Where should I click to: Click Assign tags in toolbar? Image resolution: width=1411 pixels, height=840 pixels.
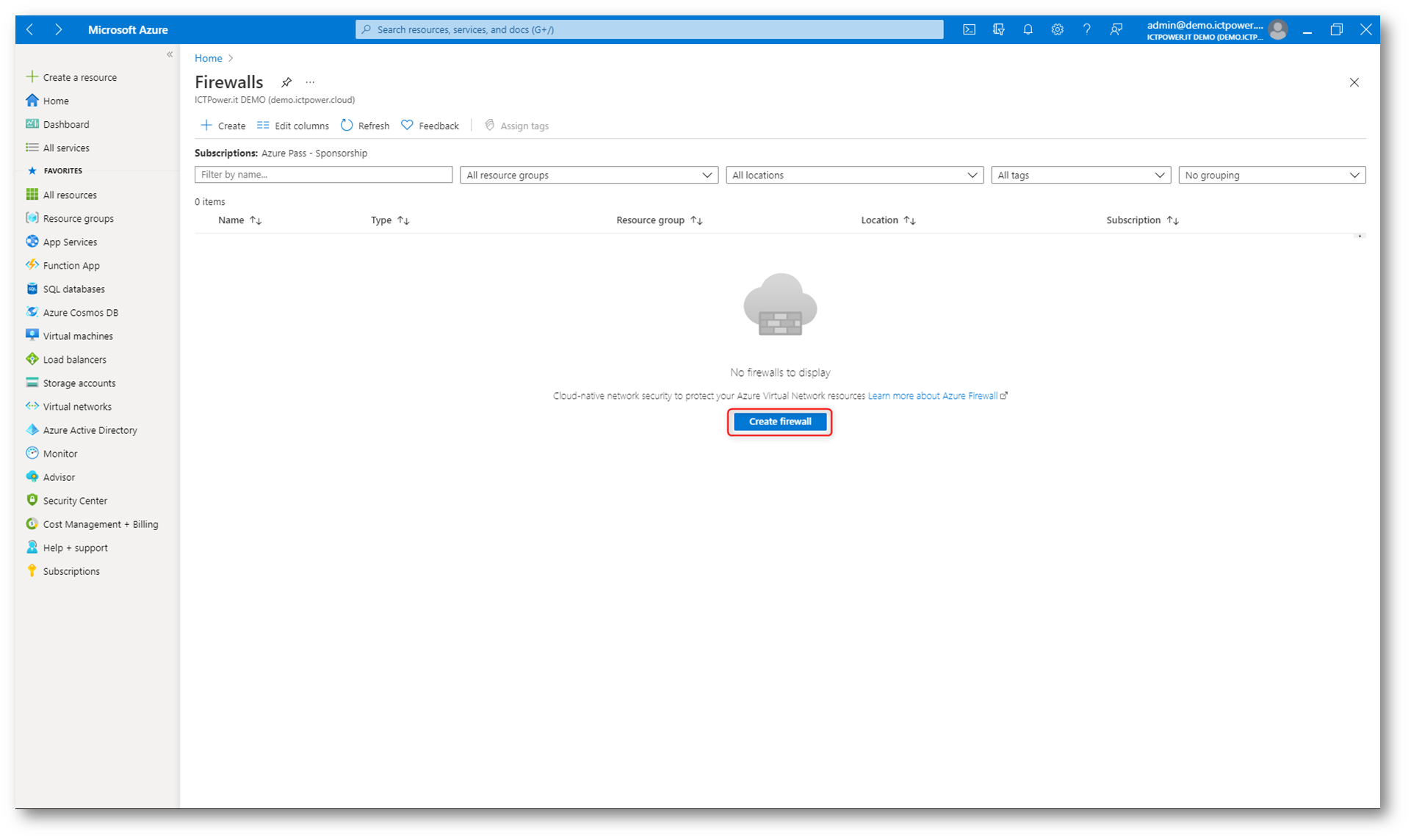(517, 126)
